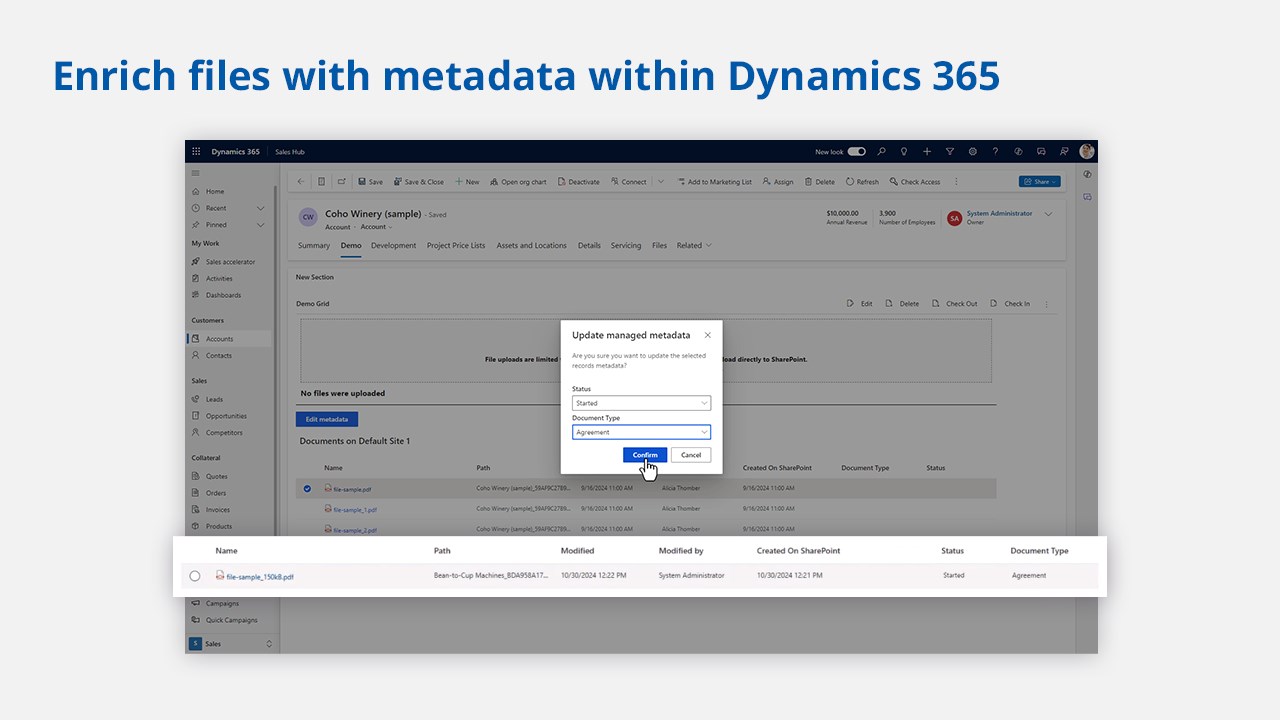Open the Dynamics 365 app launcher waffle icon
Viewport: 1280px width, 720px height.
(196, 152)
